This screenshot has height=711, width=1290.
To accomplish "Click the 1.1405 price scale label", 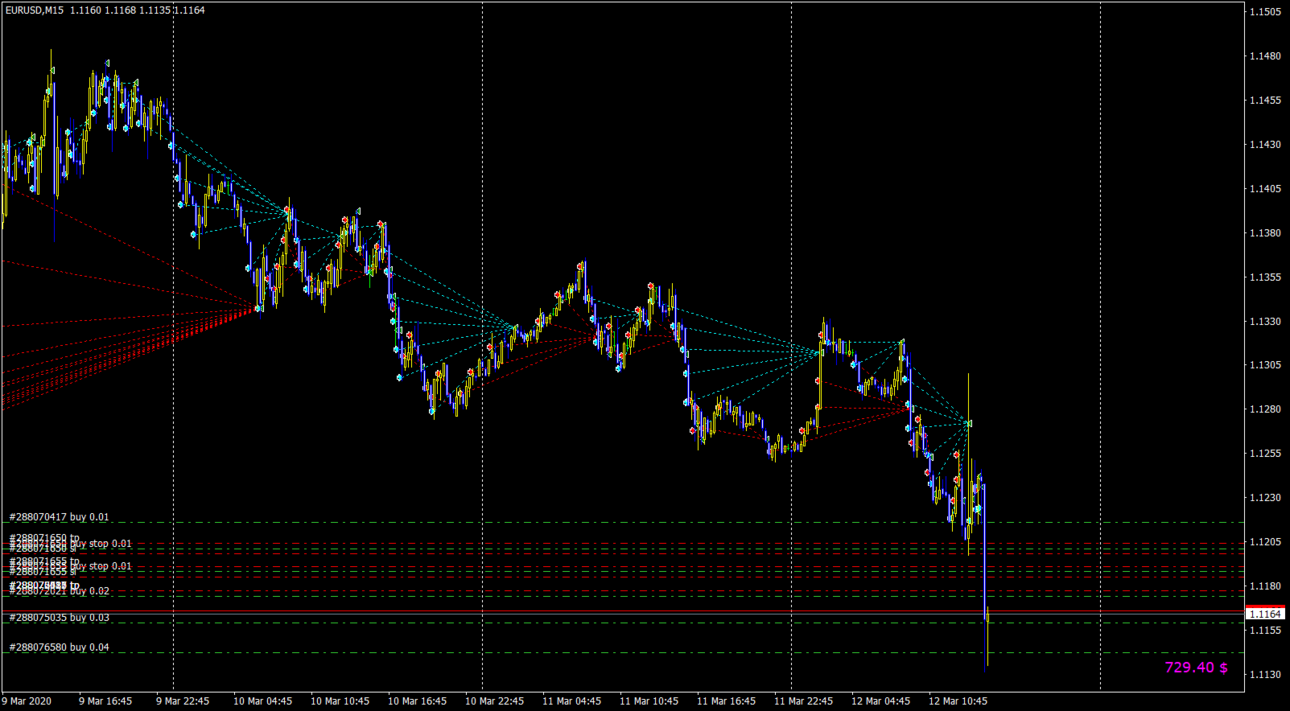I will (1265, 188).
